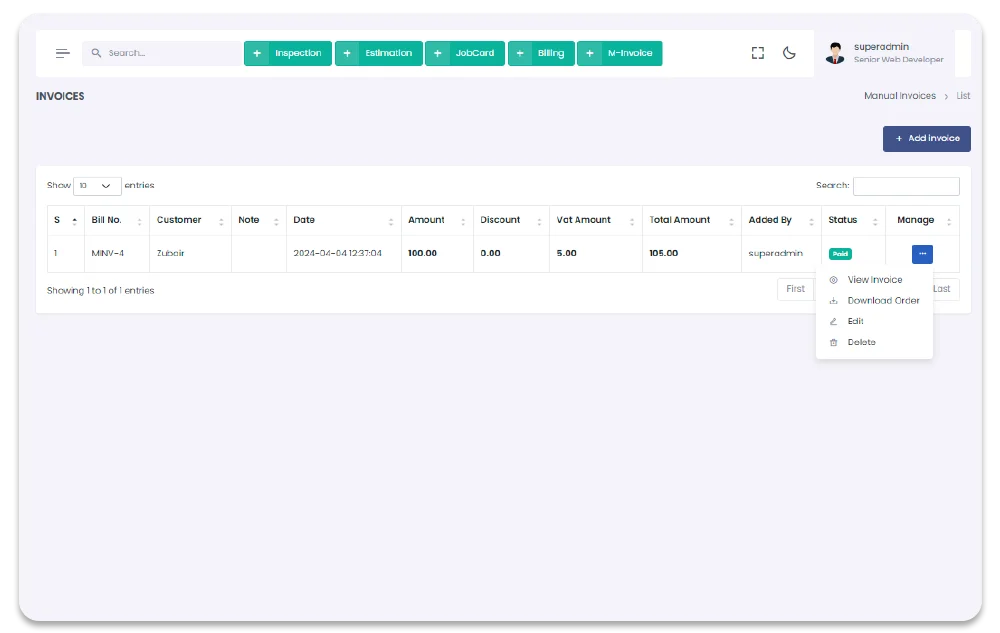Click the table Search input field

(x=905, y=186)
